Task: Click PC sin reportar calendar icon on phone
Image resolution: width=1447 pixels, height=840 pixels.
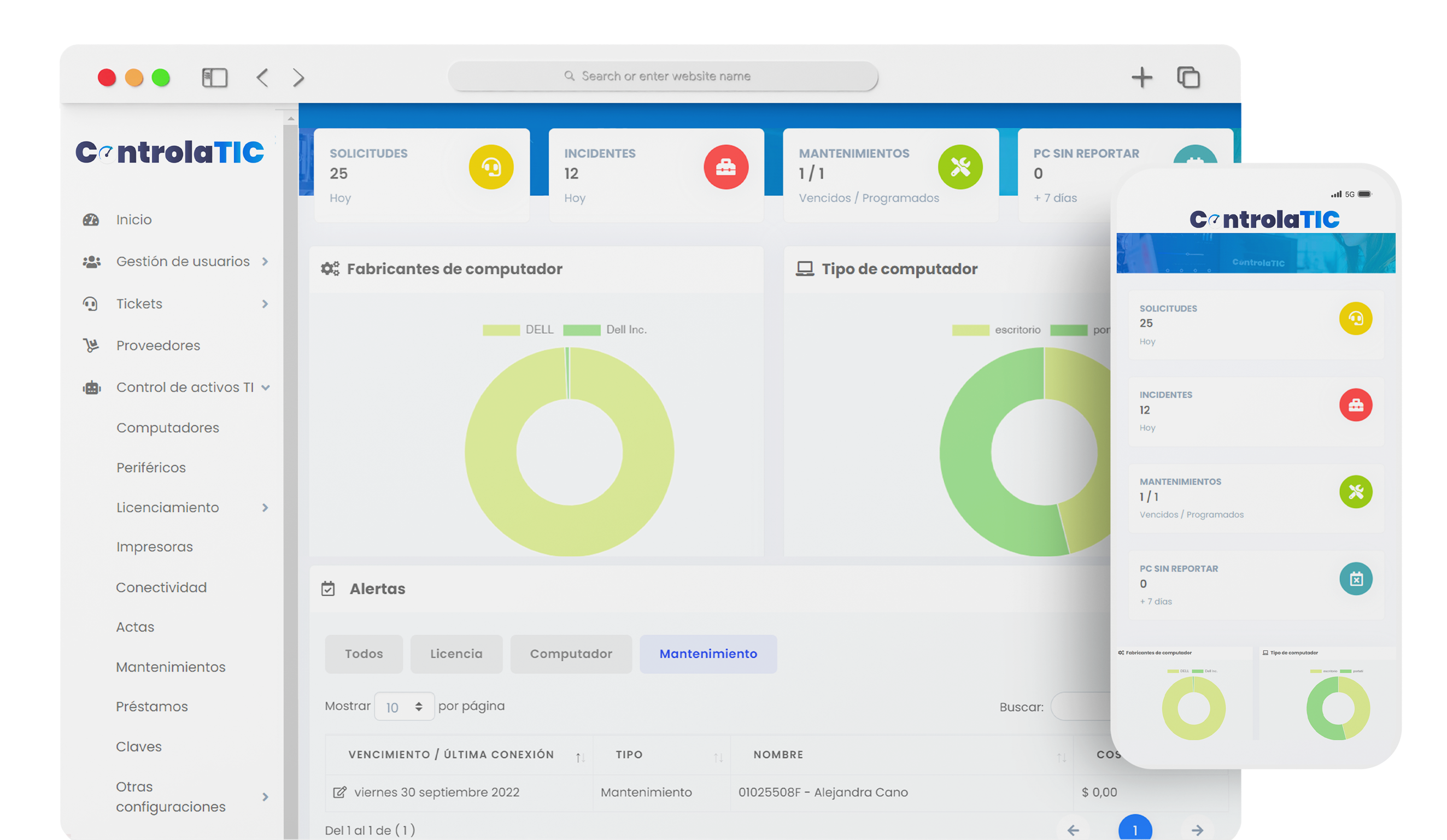Action: coord(1356,579)
